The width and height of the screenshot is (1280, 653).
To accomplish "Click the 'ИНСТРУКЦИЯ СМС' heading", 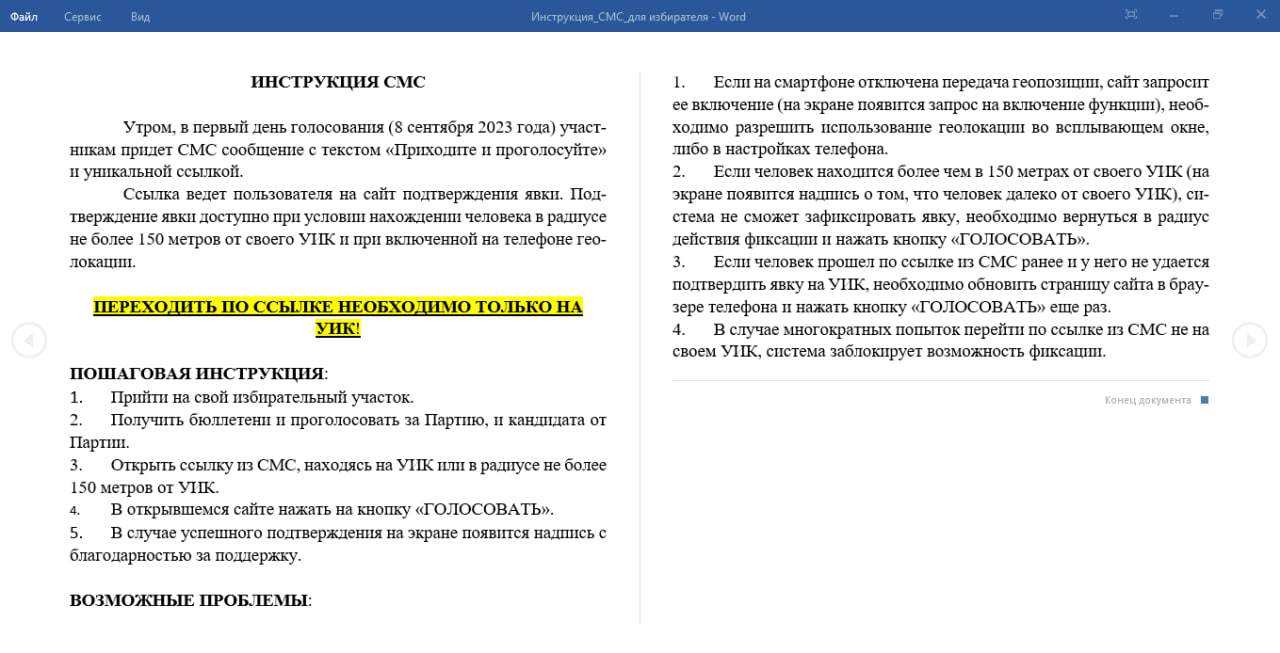I will coord(338,82).
